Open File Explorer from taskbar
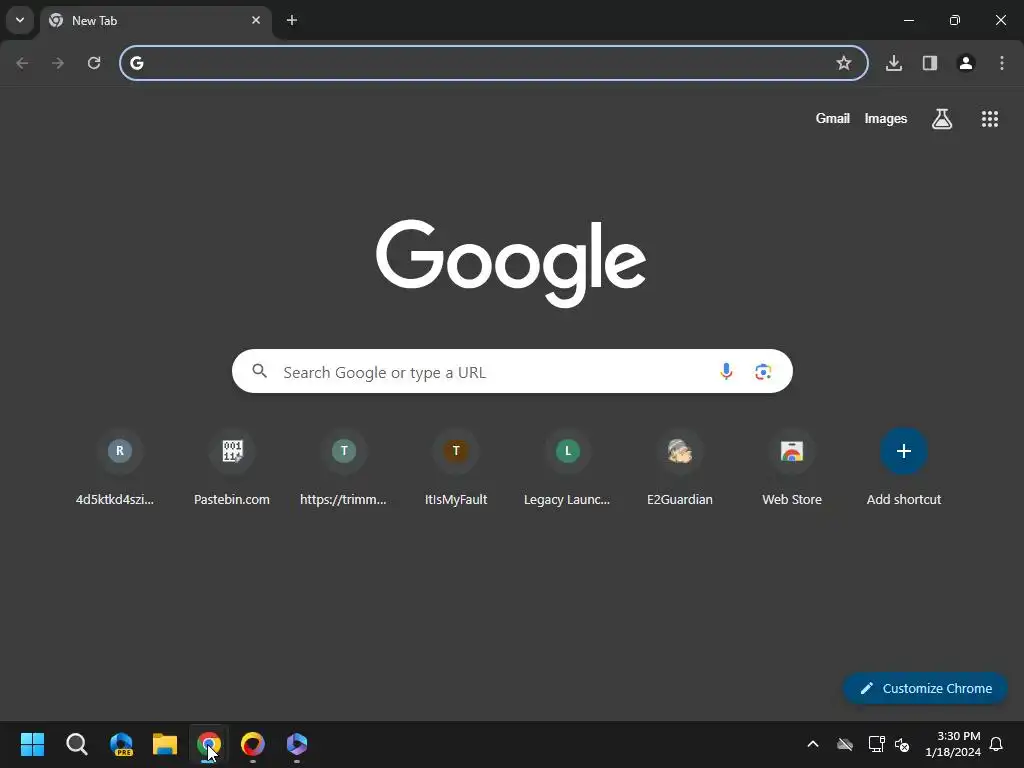The width and height of the screenshot is (1024, 768). tap(165, 744)
